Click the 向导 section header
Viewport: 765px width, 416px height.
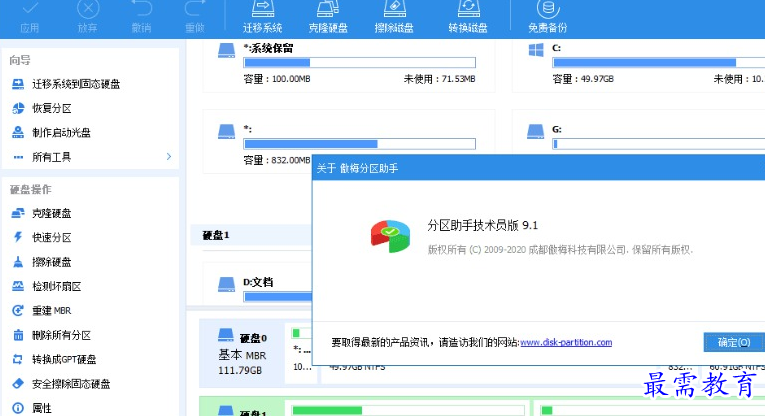[20, 60]
